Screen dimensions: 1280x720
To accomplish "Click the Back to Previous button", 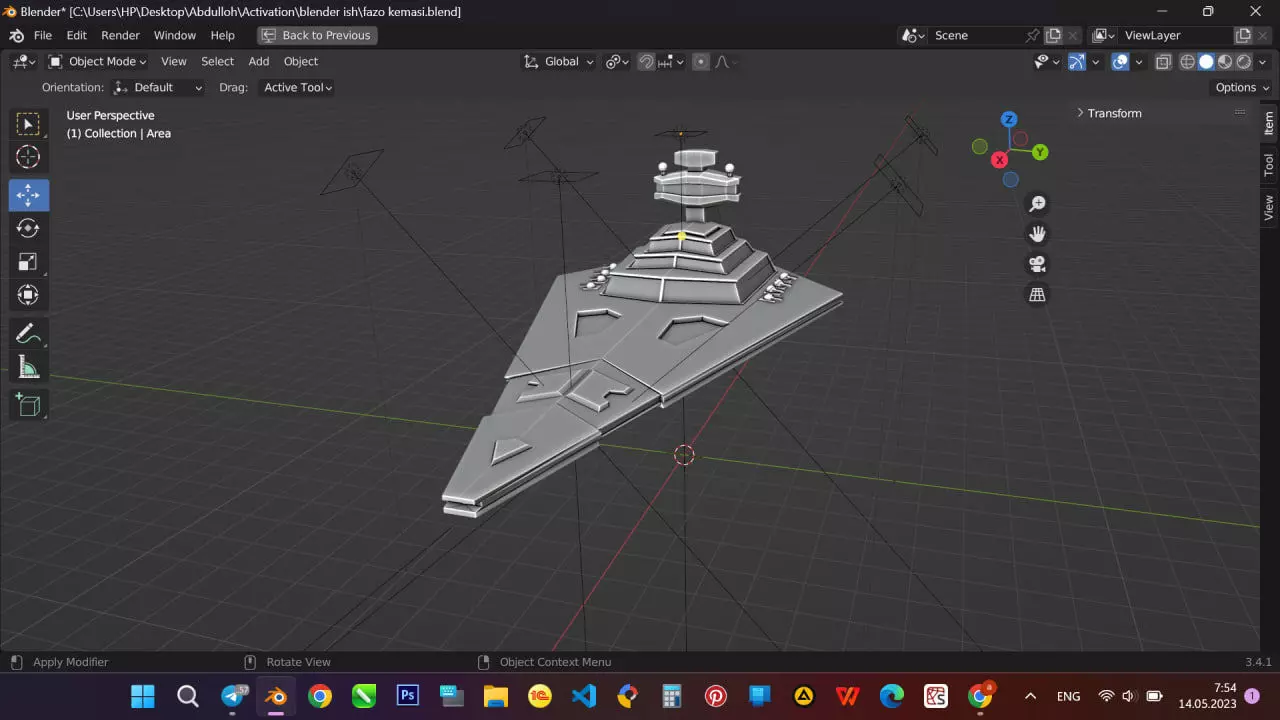I will pyautogui.click(x=317, y=35).
